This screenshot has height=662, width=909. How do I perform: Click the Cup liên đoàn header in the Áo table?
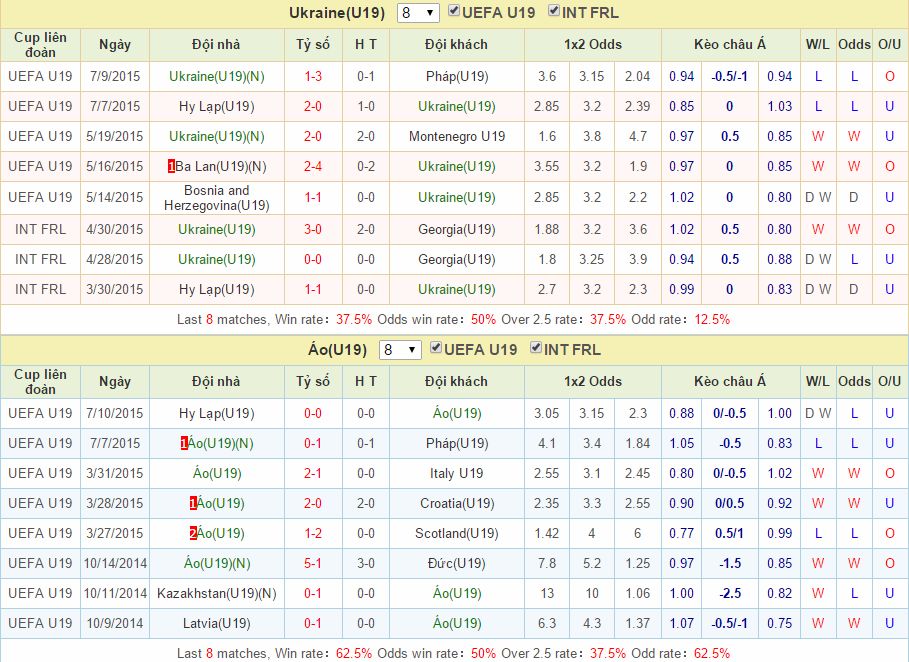(x=40, y=381)
